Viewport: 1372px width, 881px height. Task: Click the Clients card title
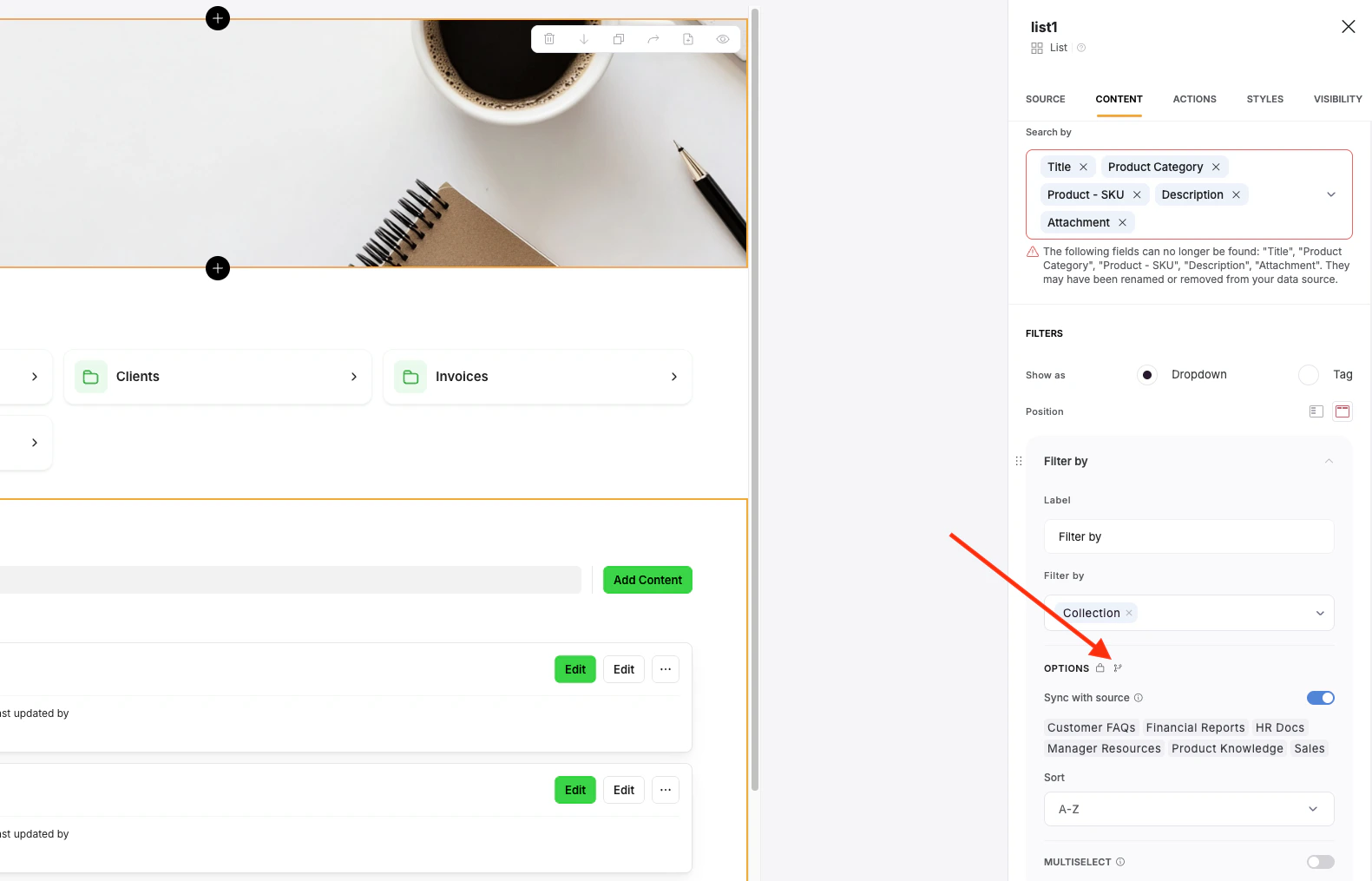(x=138, y=377)
